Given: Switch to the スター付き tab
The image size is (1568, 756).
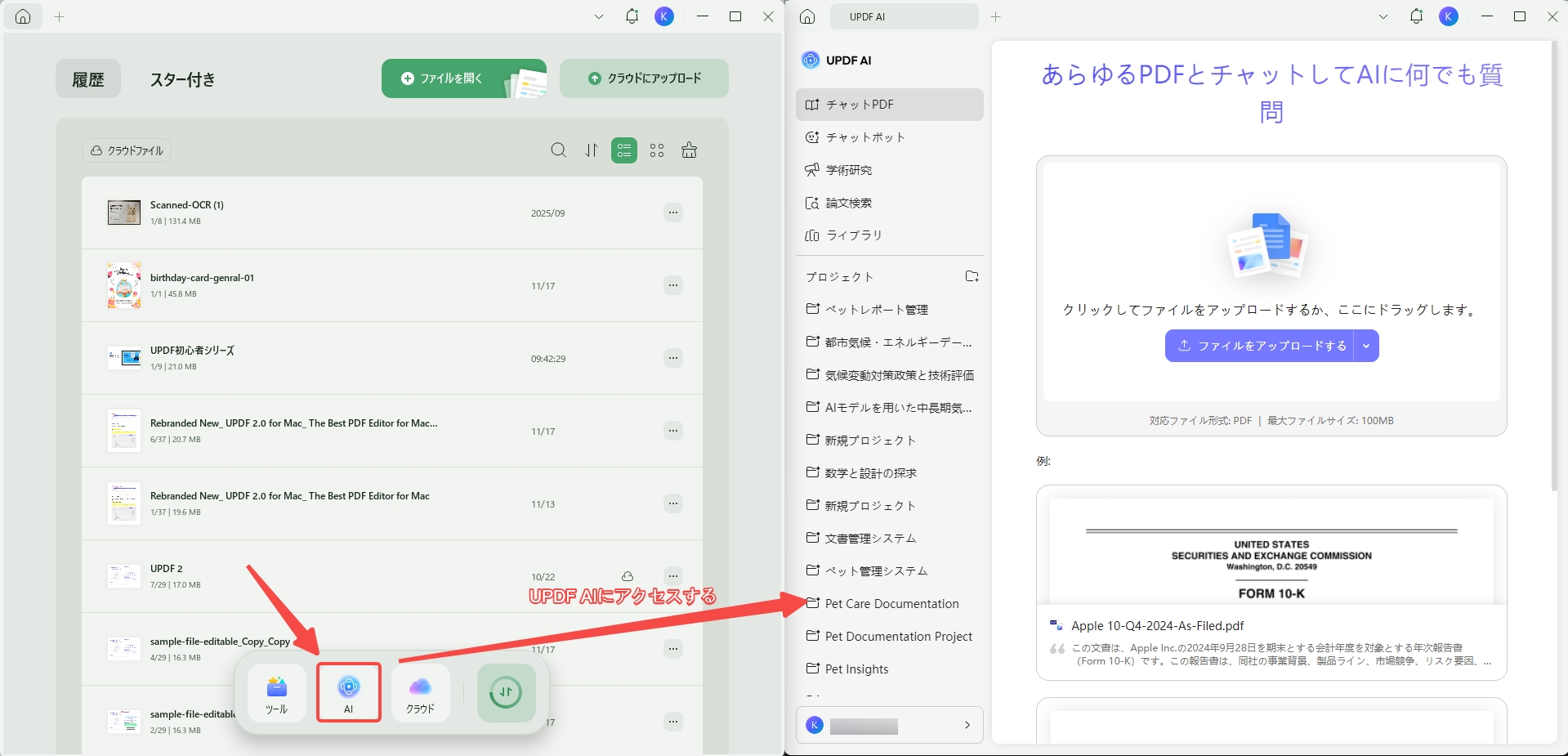Looking at the screenshot, I should click(183, 79).
